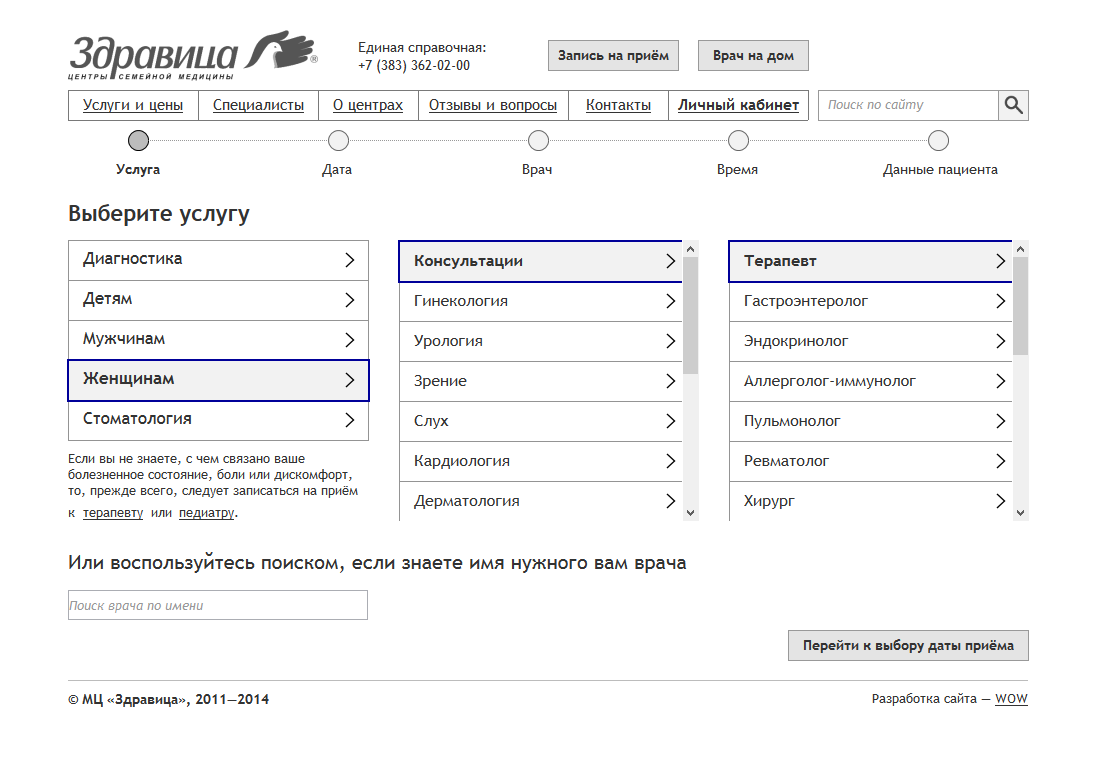Click the search magnifier icon
Screen dimensions: 1096x781
[1013, 105]
